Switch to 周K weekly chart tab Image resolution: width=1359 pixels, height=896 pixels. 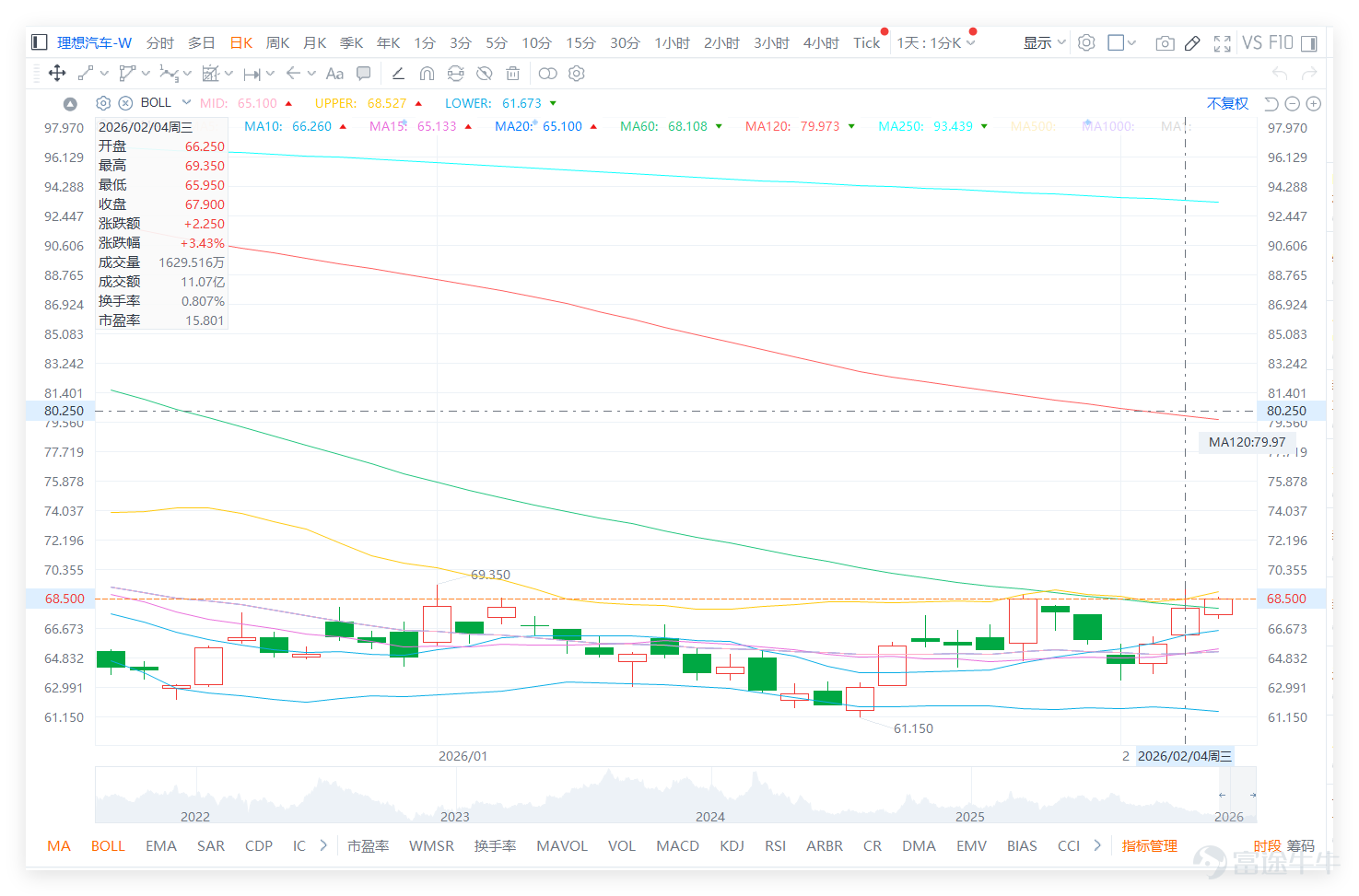point(277,42)
